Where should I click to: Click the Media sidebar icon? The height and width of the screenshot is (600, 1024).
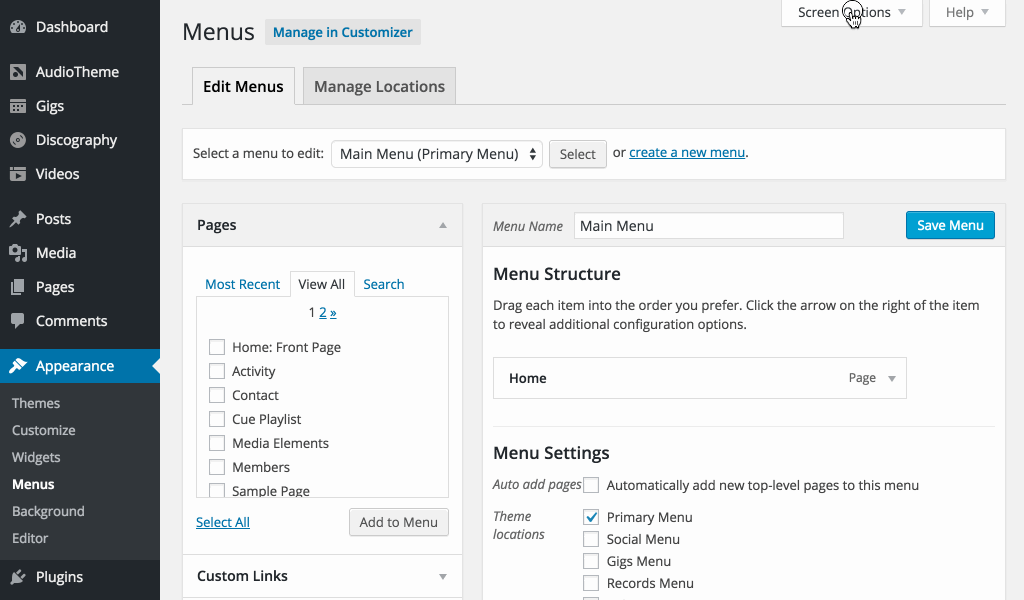pyautogui.click(x=18, y=253)
